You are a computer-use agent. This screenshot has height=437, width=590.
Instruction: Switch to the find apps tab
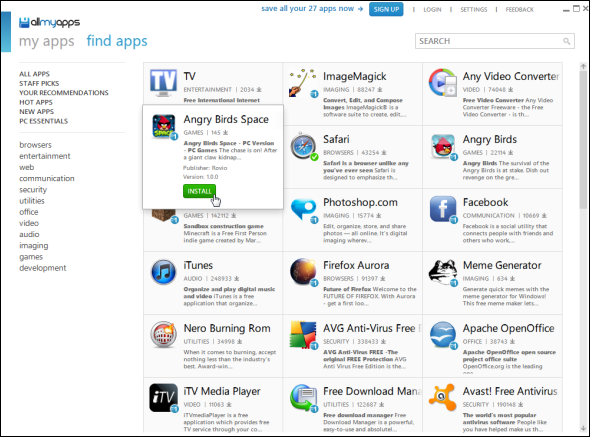pyautogui.click(x=117, y=41)
